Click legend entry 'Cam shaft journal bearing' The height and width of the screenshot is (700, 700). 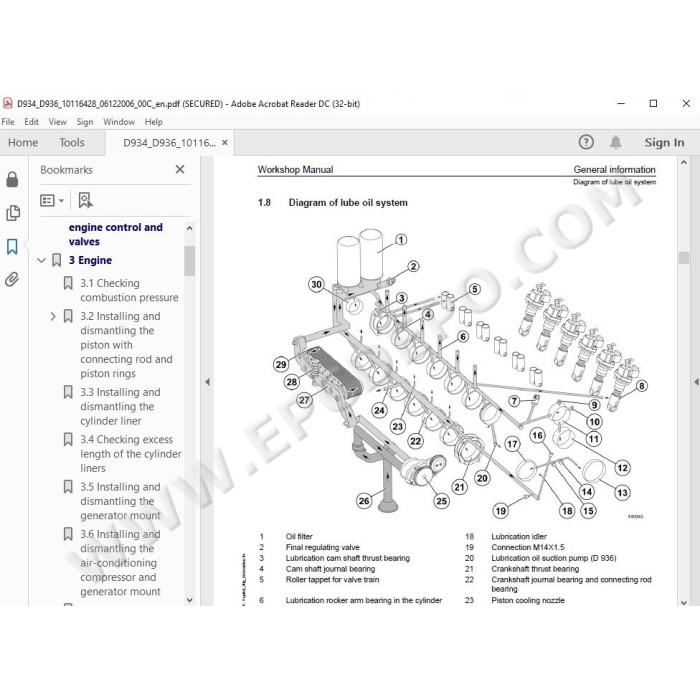tap(330, 569)
